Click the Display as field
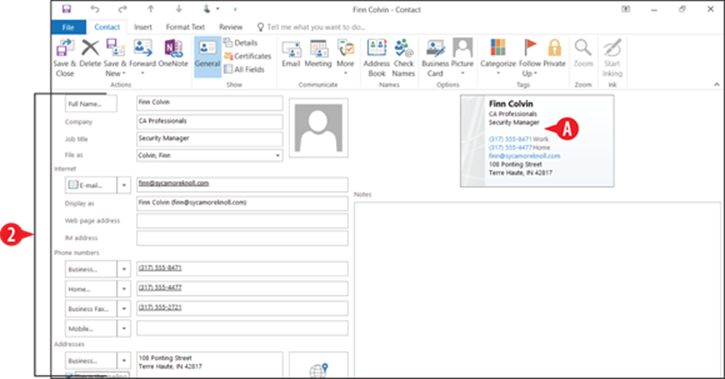725x379 pixels. click(242, 203)
